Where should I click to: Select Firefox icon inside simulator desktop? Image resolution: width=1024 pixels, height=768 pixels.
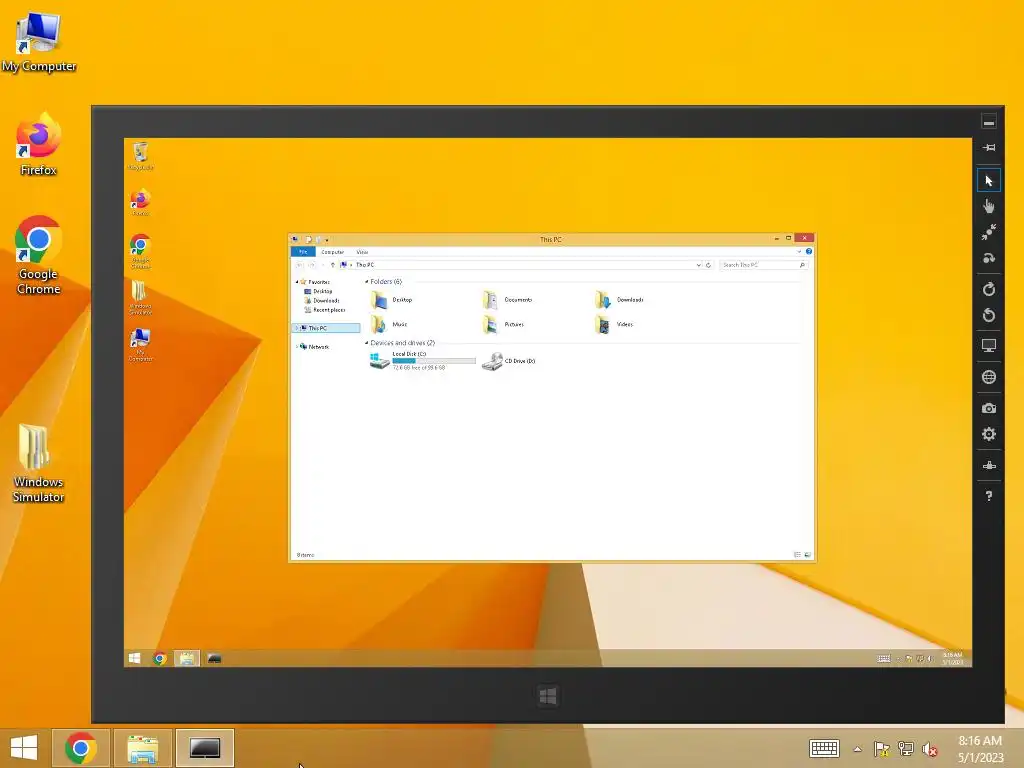[140, 202]
